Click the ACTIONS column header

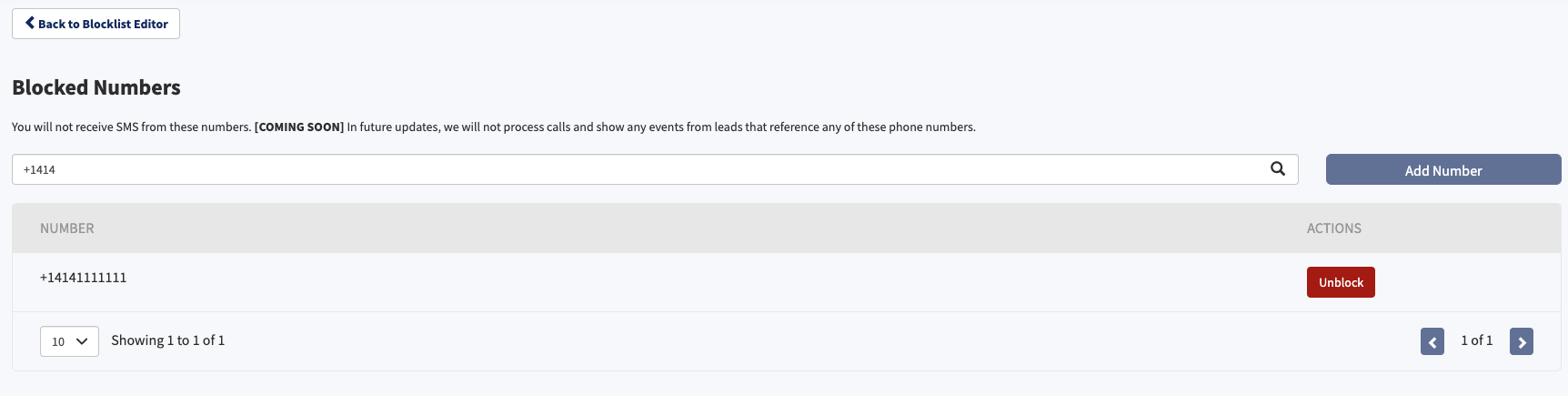tap(1334, 228)
